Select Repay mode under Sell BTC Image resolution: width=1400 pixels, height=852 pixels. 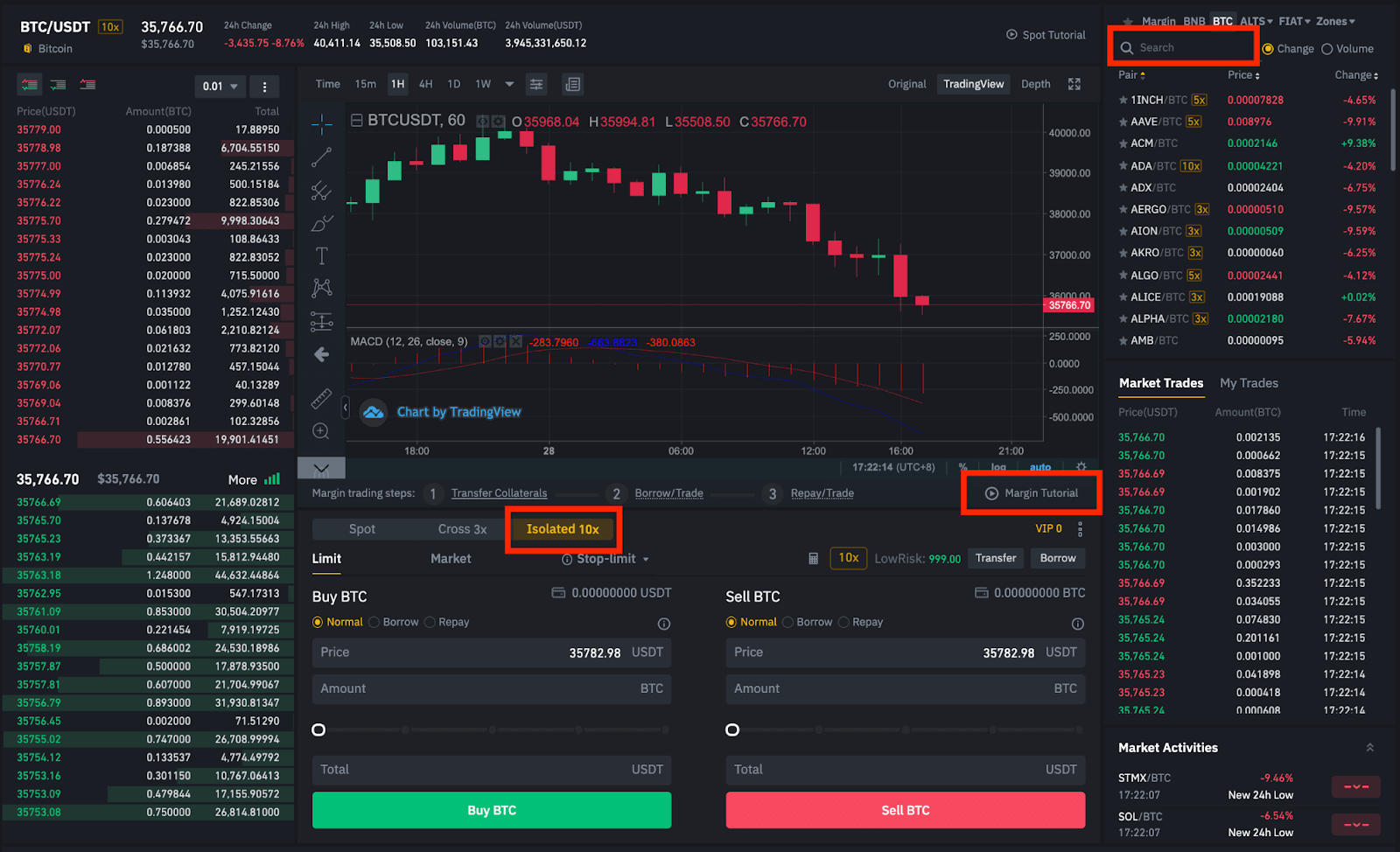tap(843, 622)
